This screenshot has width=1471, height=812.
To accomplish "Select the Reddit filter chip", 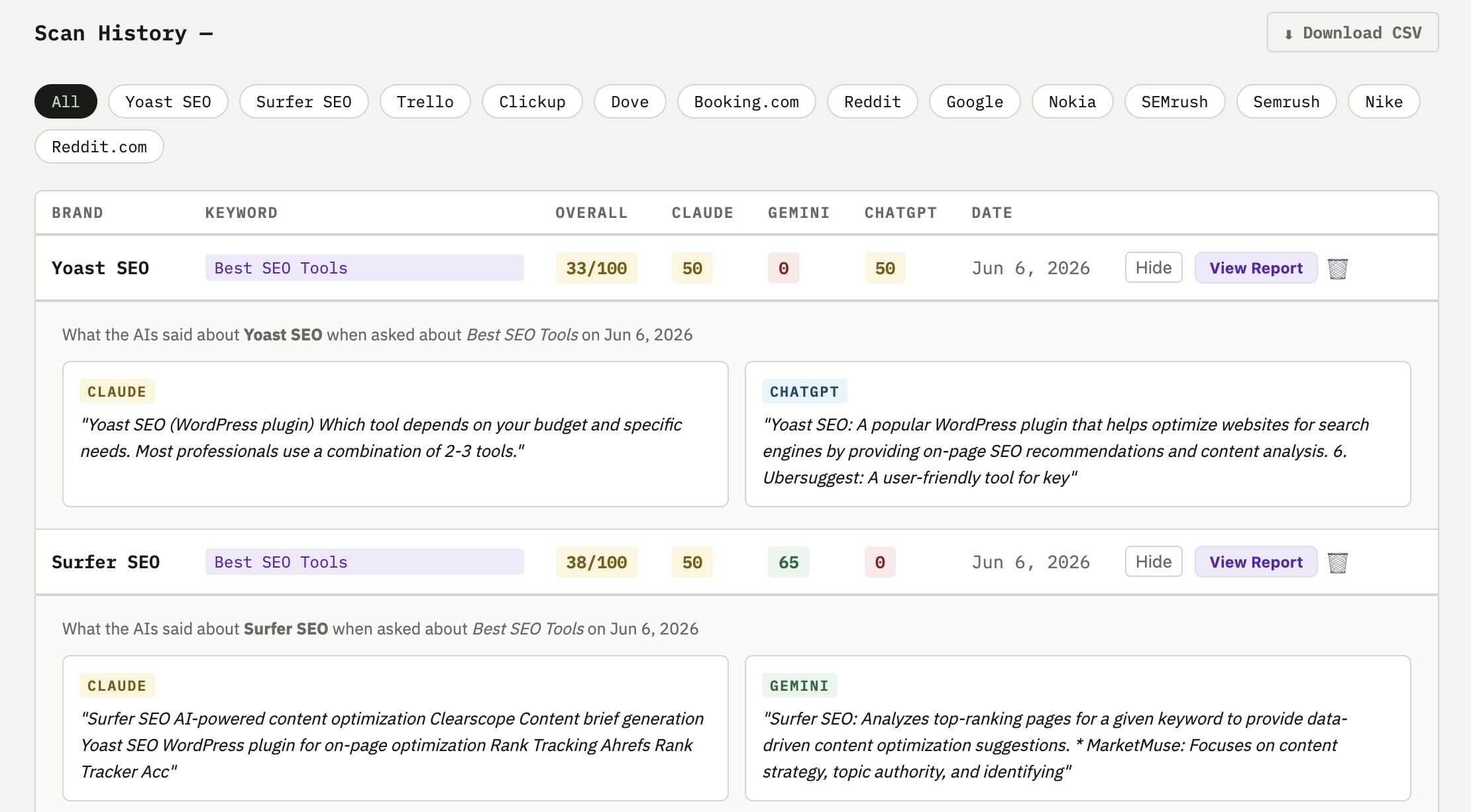I will [872, 101].
